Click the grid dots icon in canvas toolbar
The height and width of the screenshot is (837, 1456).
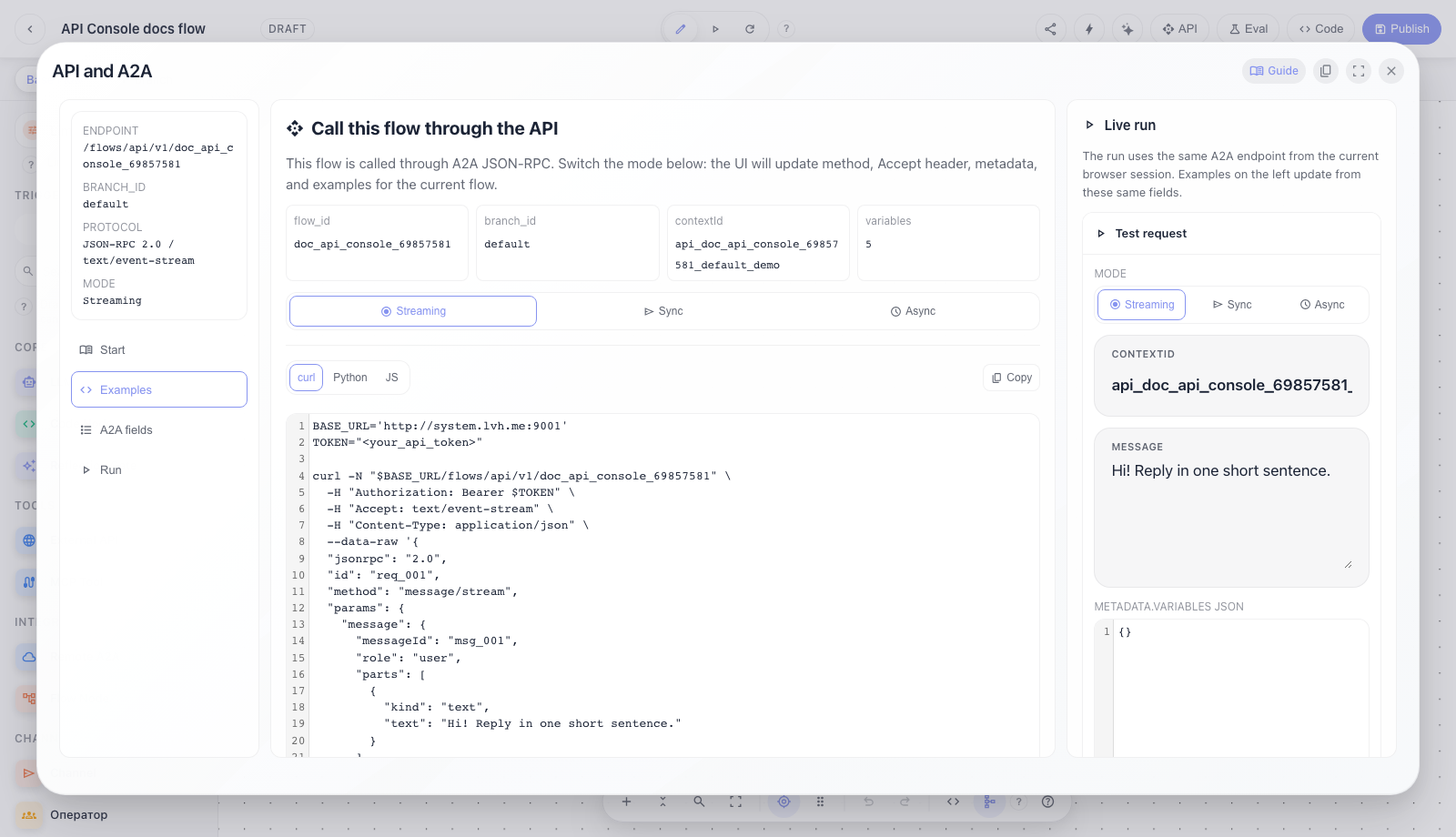point(820,802)
